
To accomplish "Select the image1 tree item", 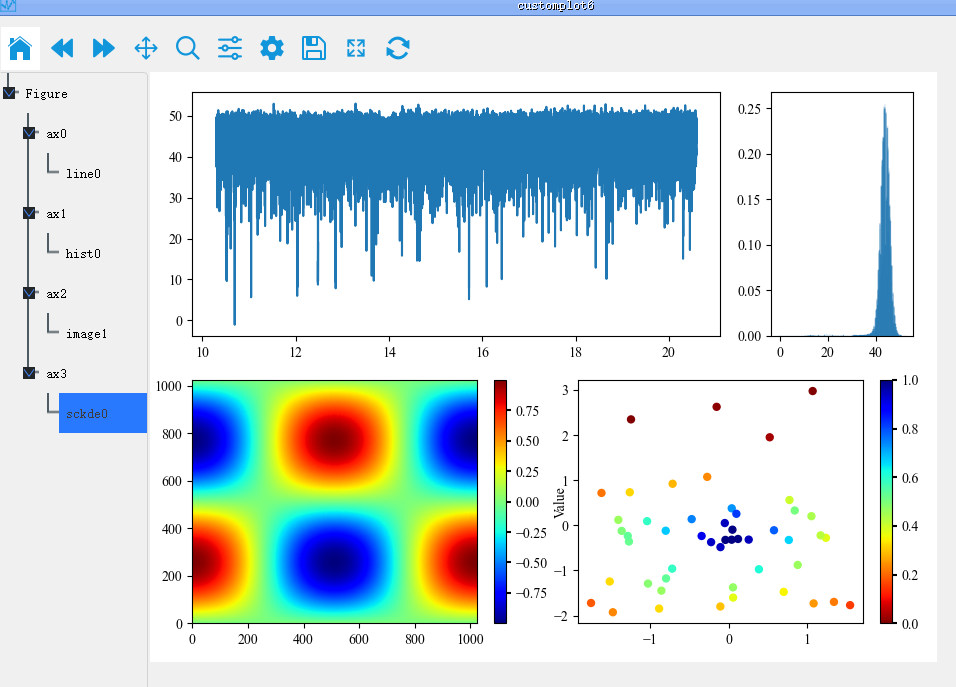I will 87,334.
